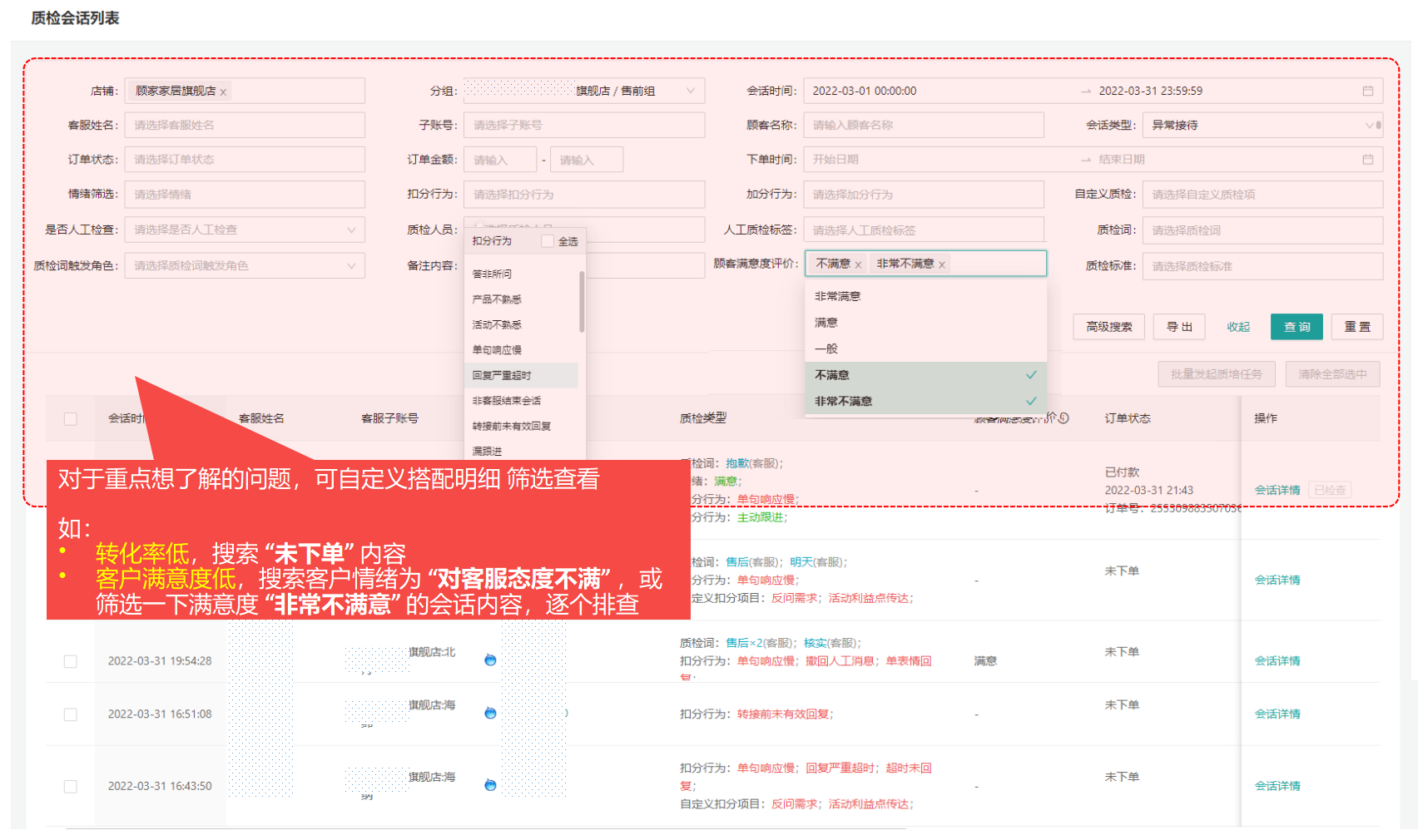Viewport: 1418px width, 840px height.
Task: Collapse filters with 收起 link
Action: coord(1237,327)
